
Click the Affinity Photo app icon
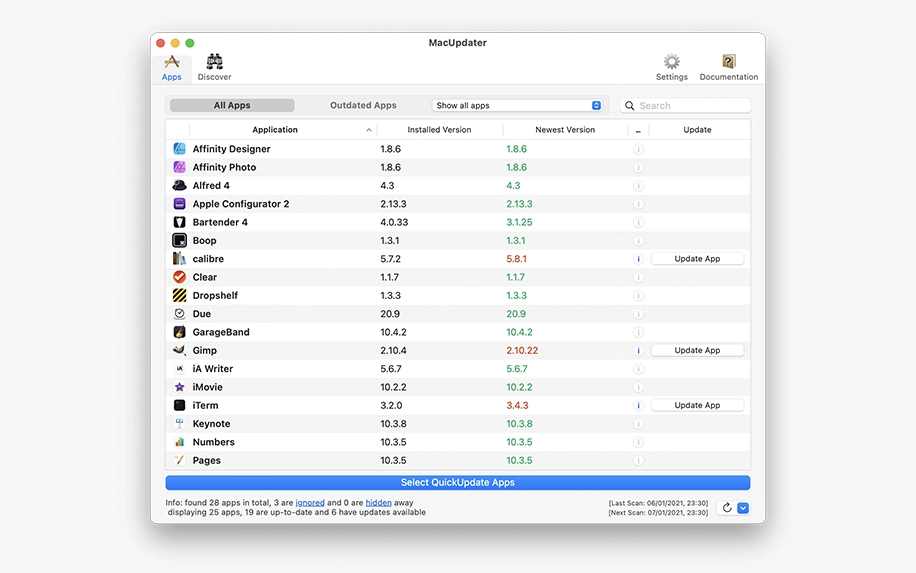[x=179, y=167]
